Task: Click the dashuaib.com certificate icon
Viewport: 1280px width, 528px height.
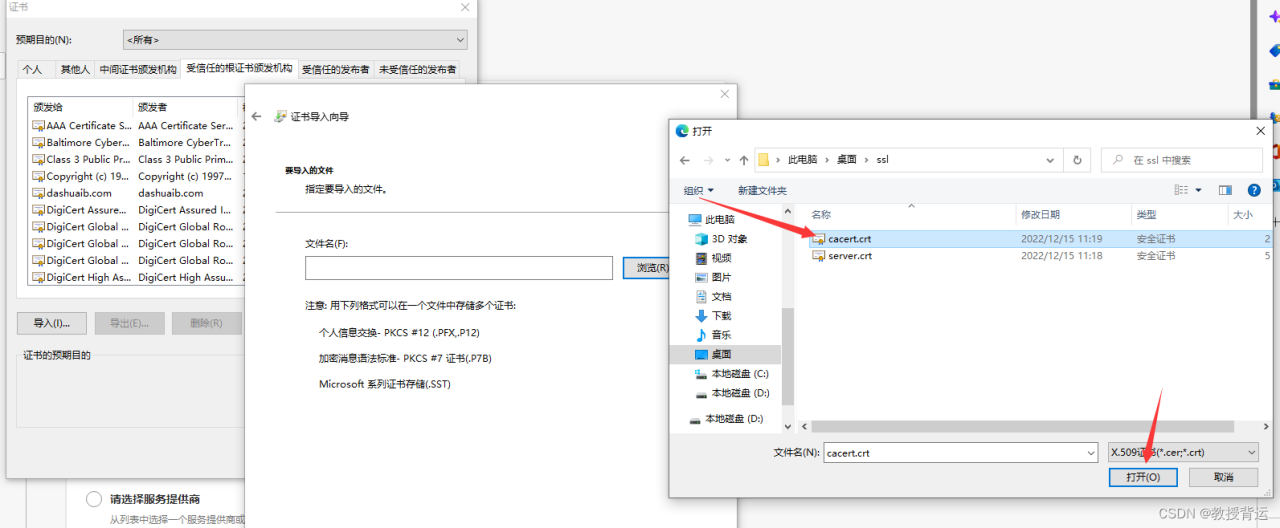Action: coord(39,193)
